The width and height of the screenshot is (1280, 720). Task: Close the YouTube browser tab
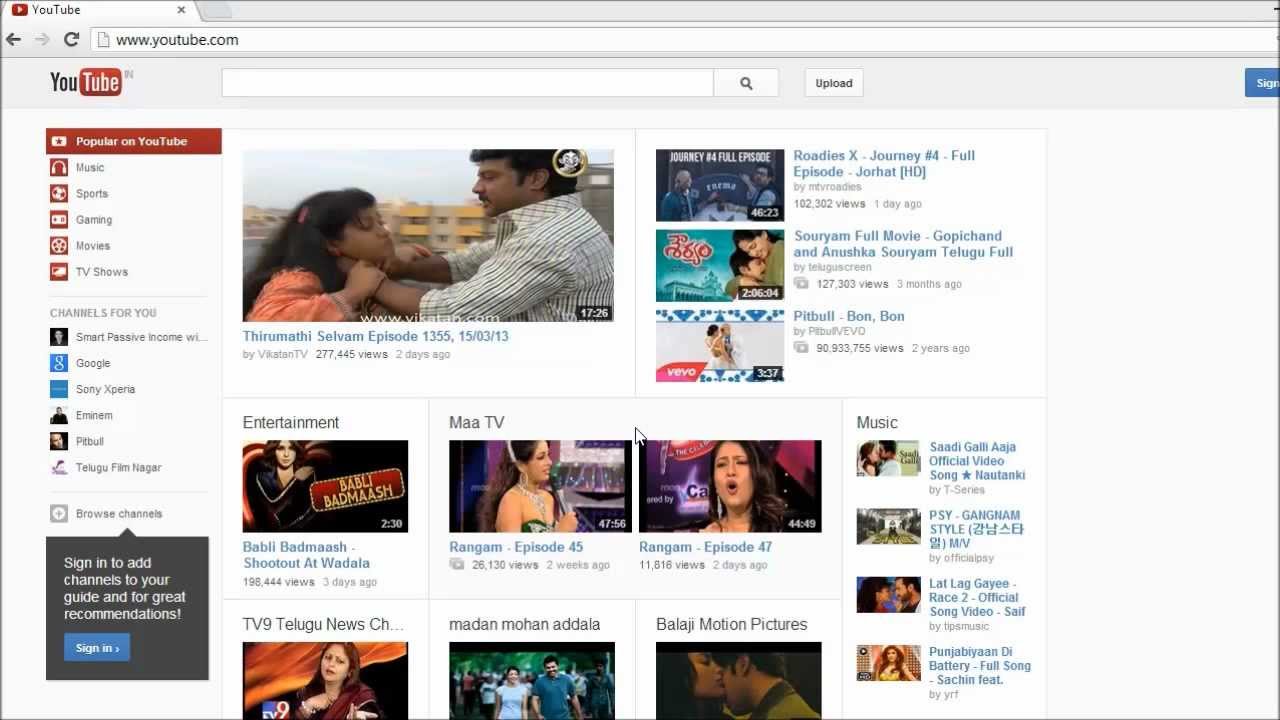coord(181,10)
